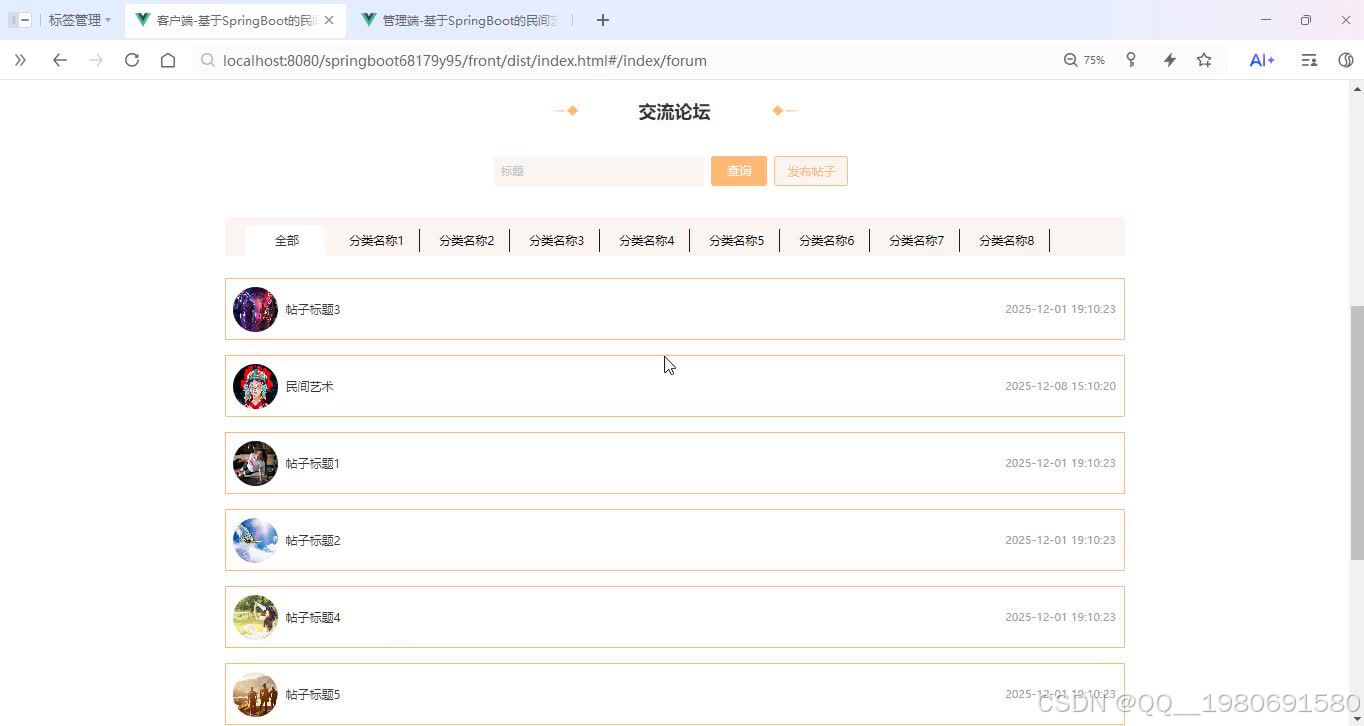Screen dimensions: 1364x726
Task: Select the 全部 category tab
Action: 286,241
